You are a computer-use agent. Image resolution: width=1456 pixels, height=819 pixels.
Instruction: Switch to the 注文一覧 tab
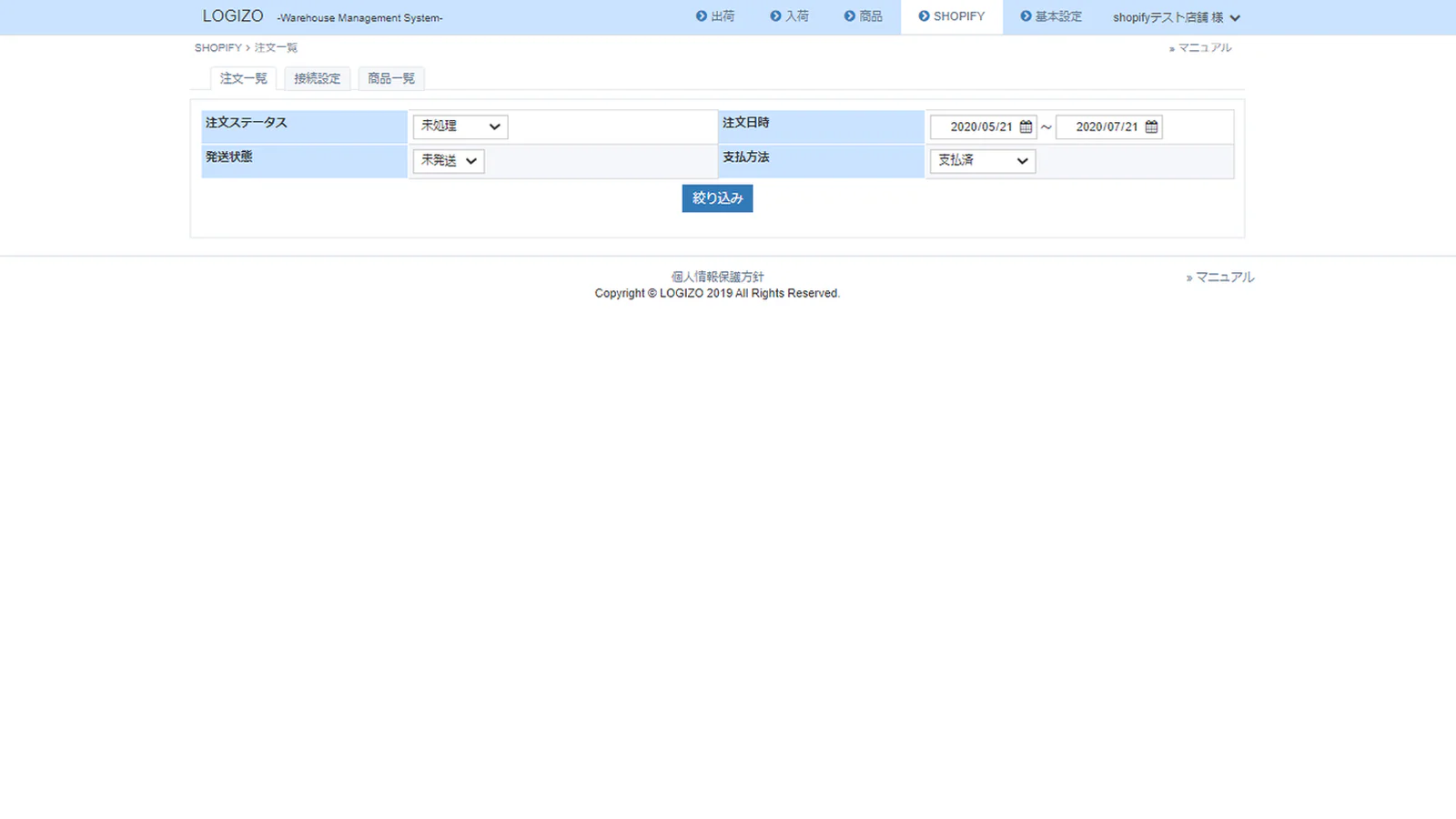pyautogui.click(x=243, y=78)
